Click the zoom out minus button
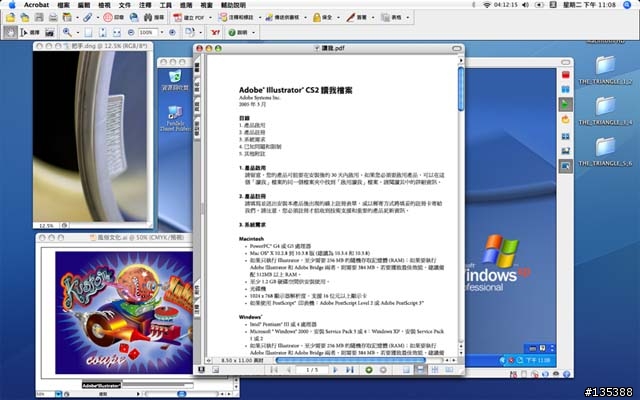Viewport: 640px width, 400px height. [x=131, y=32]
